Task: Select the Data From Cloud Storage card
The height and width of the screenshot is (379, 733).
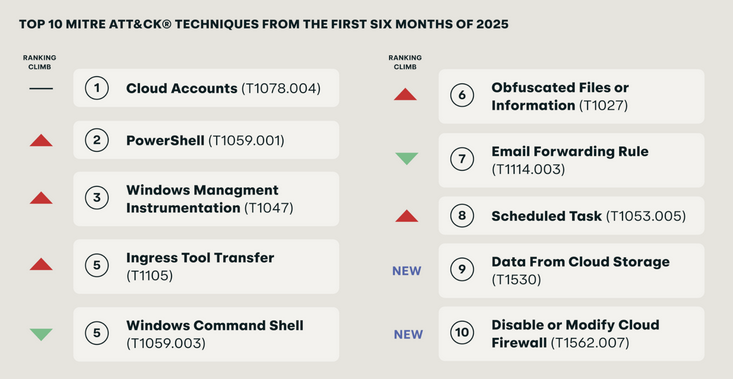Action: click(571, 270)
